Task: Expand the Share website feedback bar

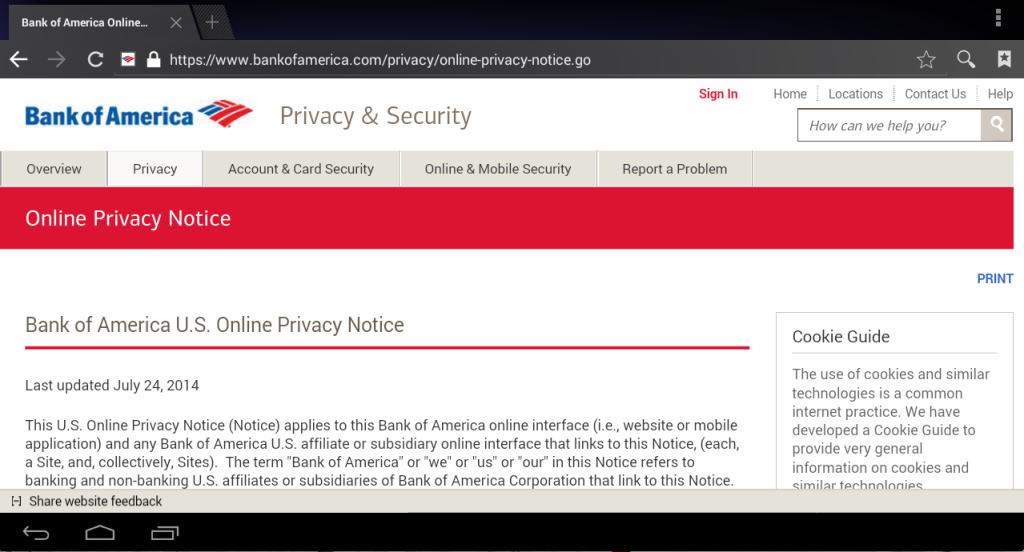Action: pyautogui.click(x=16, y=501)
